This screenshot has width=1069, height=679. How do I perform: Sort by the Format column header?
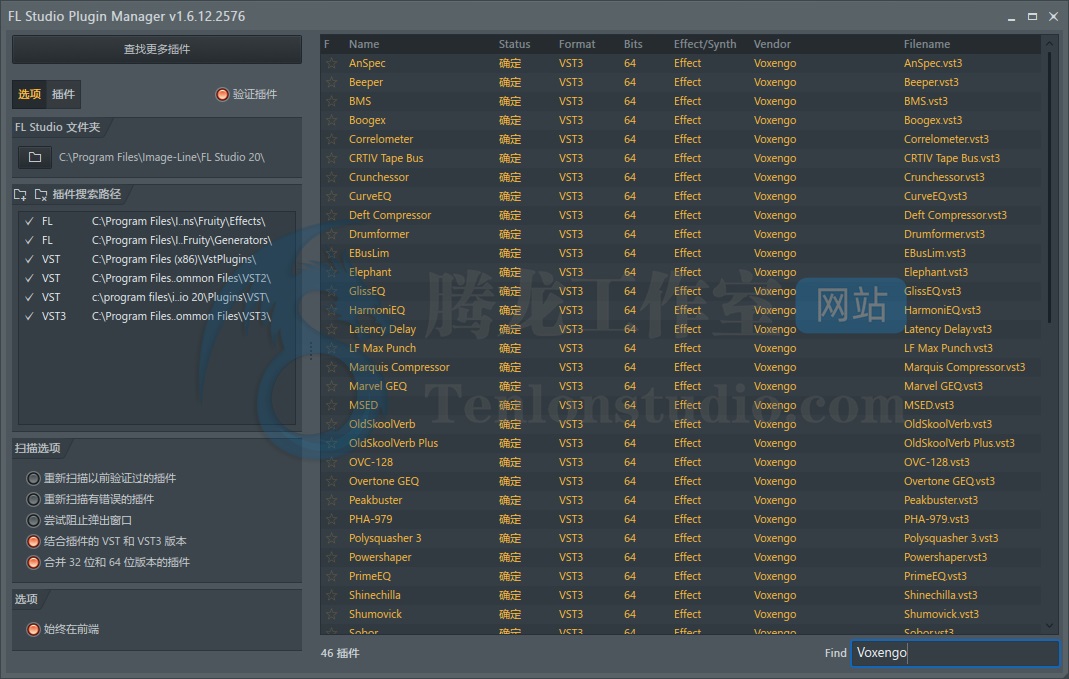pos(576,44)
